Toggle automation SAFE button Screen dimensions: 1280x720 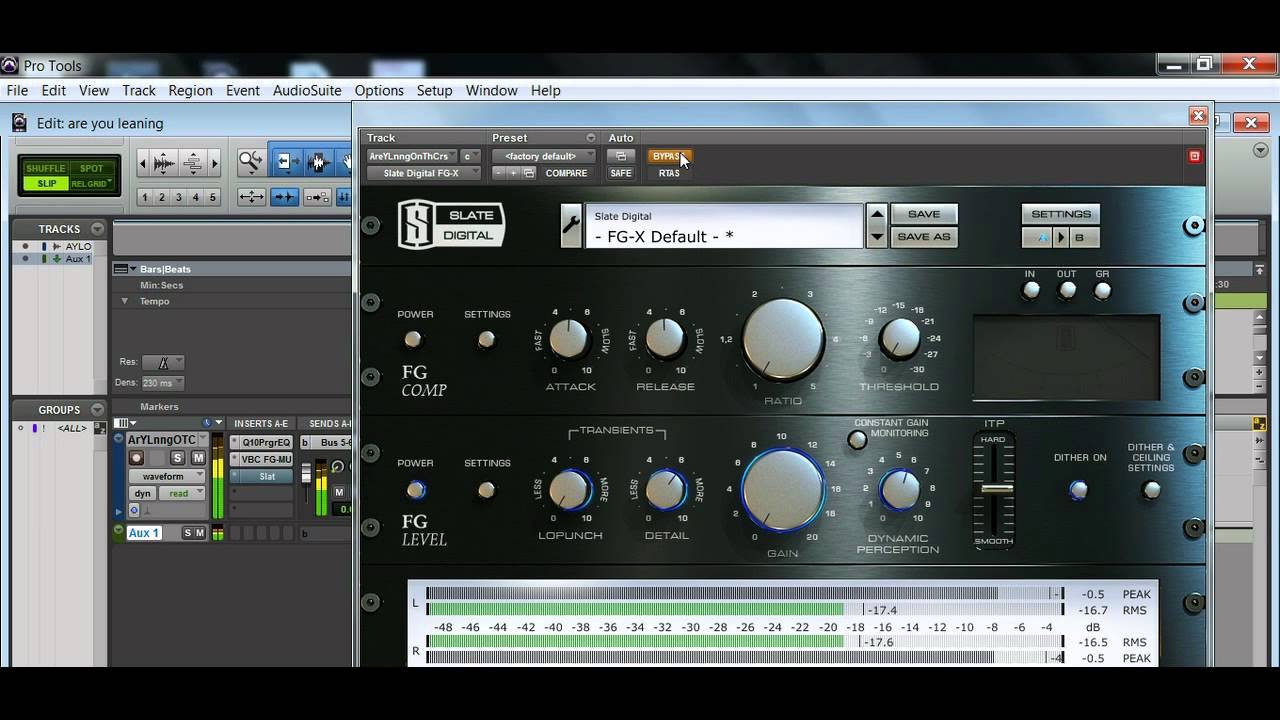click(x=621, y=173)
